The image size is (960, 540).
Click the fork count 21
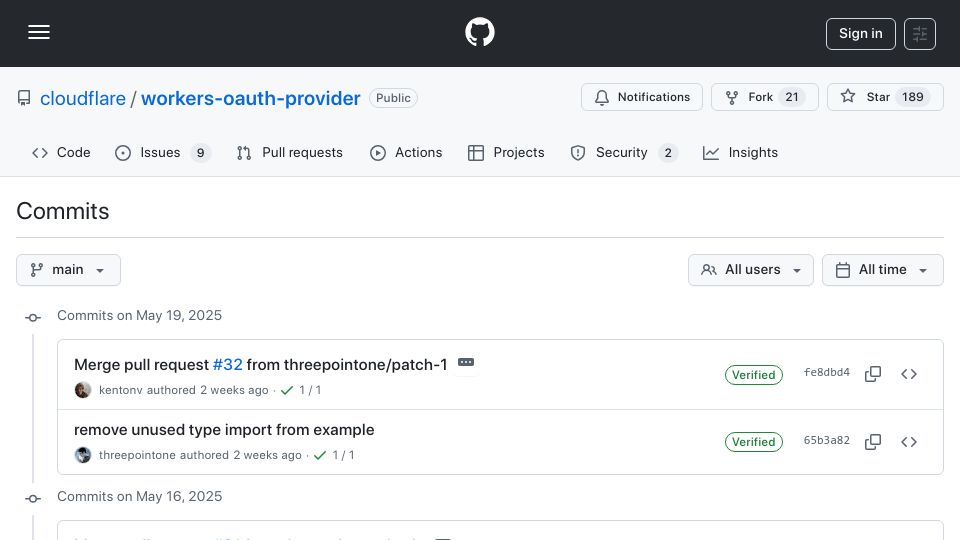point(792,97)
